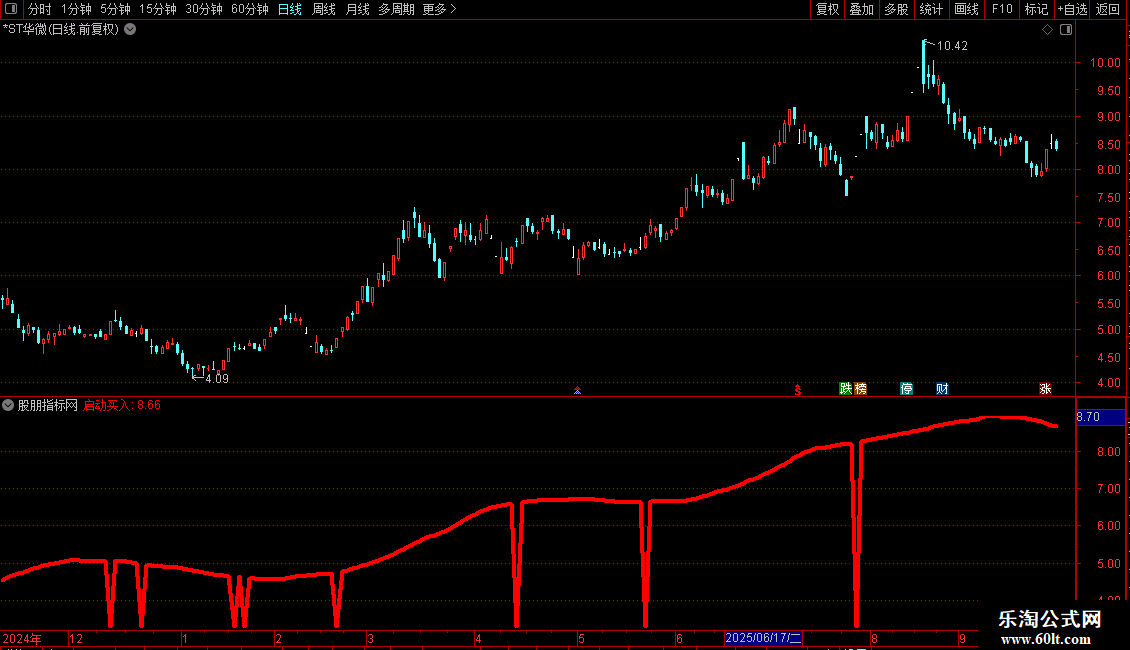Click the teal 停 event marker
The height and width of the screenshot is (650, 1130).
[907, 389]
